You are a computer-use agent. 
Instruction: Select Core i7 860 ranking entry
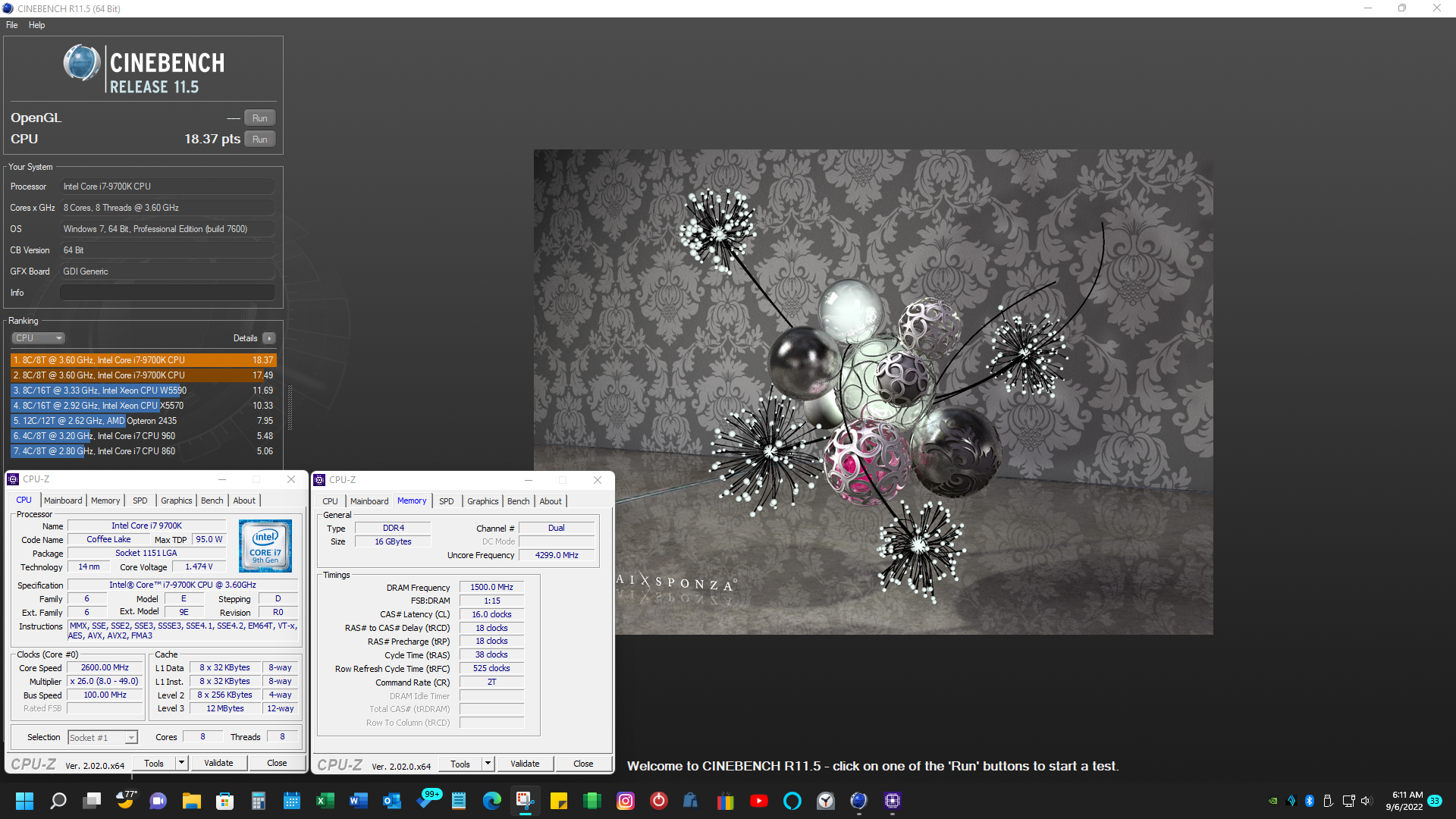click(143, 451)
